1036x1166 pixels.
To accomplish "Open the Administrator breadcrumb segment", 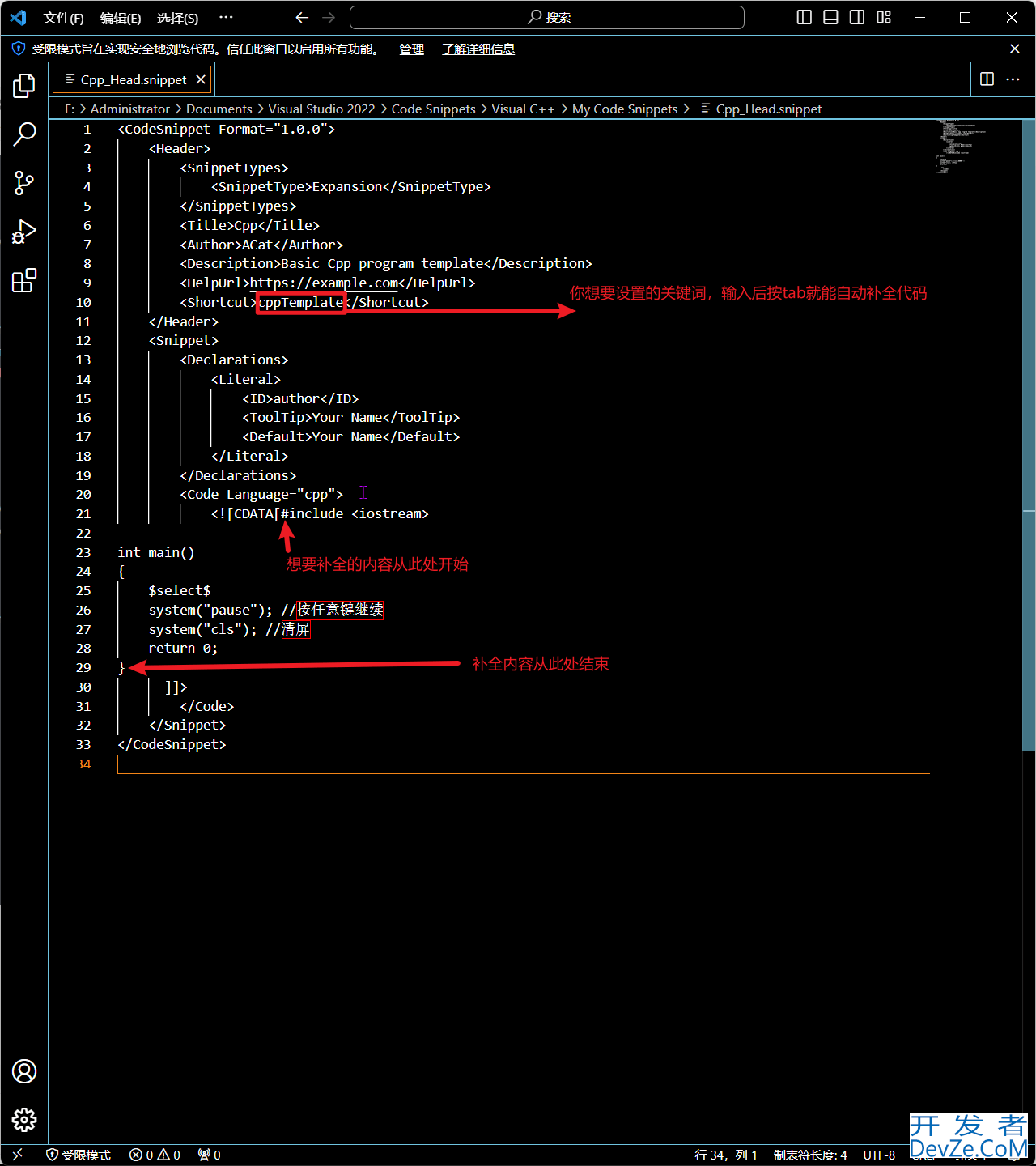I will coord(130,109).
